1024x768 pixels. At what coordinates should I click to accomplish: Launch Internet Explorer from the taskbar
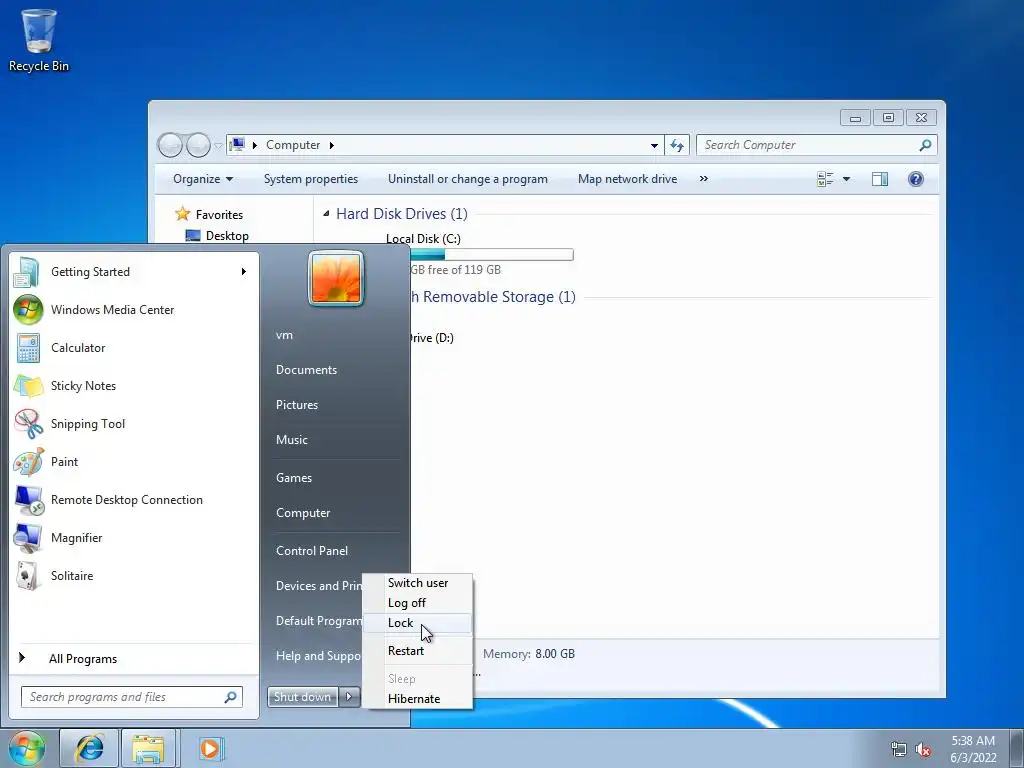(89, 748)
